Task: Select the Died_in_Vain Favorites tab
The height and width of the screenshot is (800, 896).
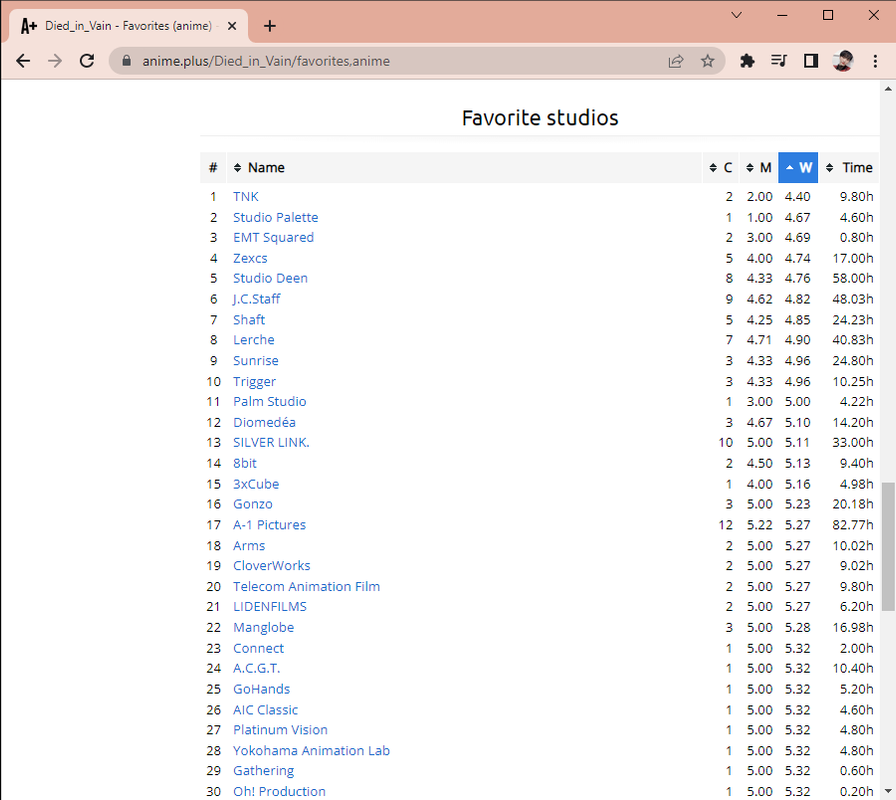Action: pos(129,26)
